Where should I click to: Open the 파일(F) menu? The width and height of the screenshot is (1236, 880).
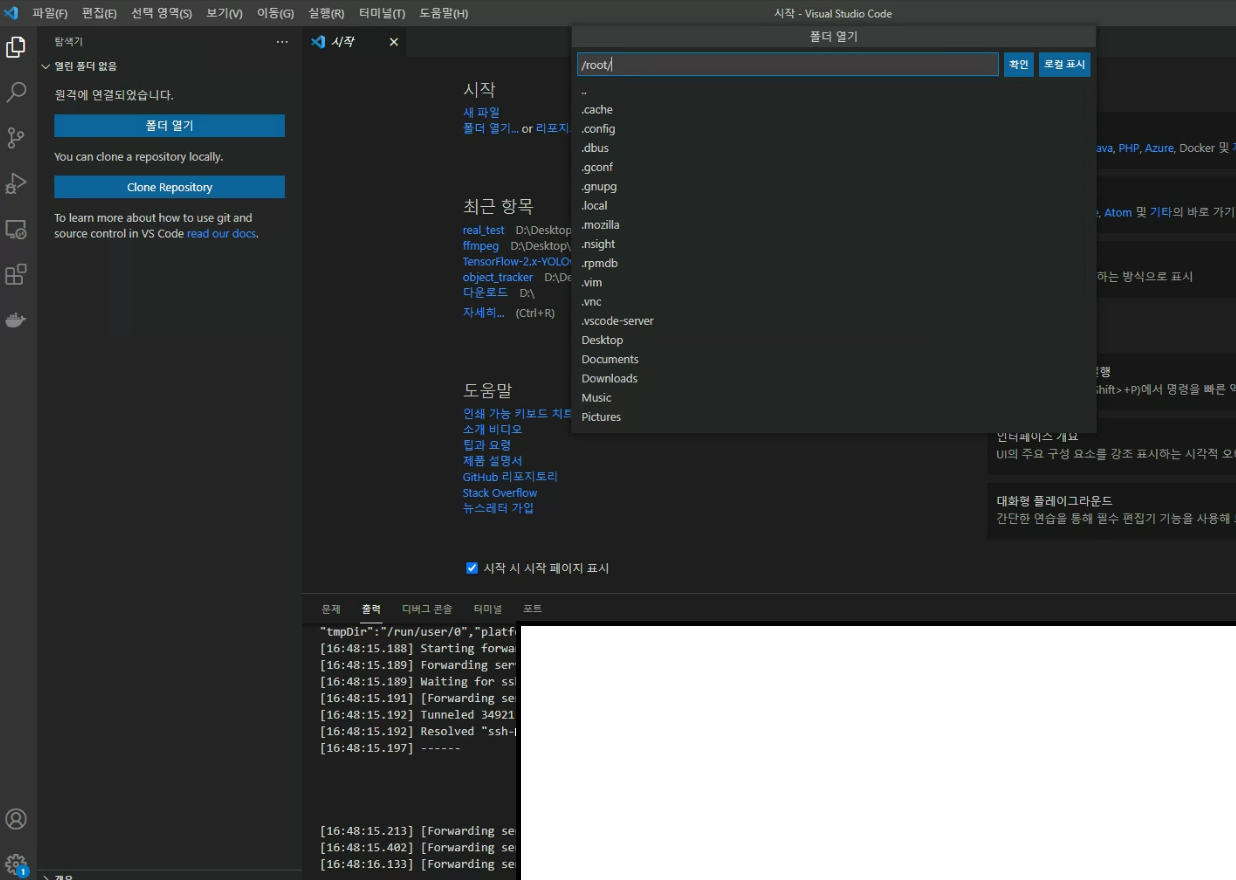50,13
